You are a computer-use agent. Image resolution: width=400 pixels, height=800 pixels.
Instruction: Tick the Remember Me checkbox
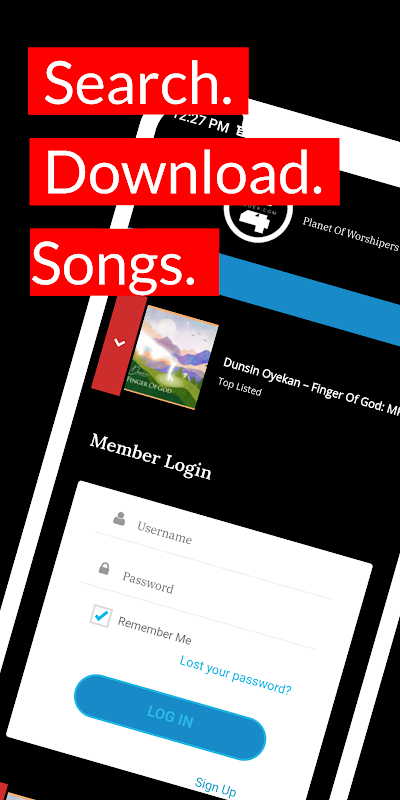pyautogui.click(x=101, y=615)
